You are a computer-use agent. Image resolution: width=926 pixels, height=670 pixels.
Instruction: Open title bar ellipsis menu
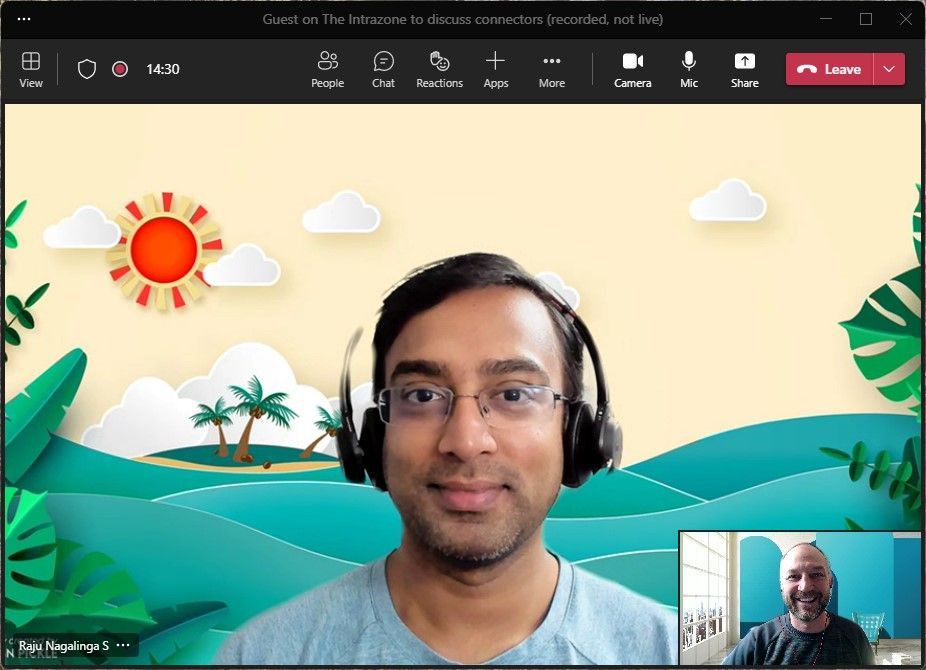(24, 19)
